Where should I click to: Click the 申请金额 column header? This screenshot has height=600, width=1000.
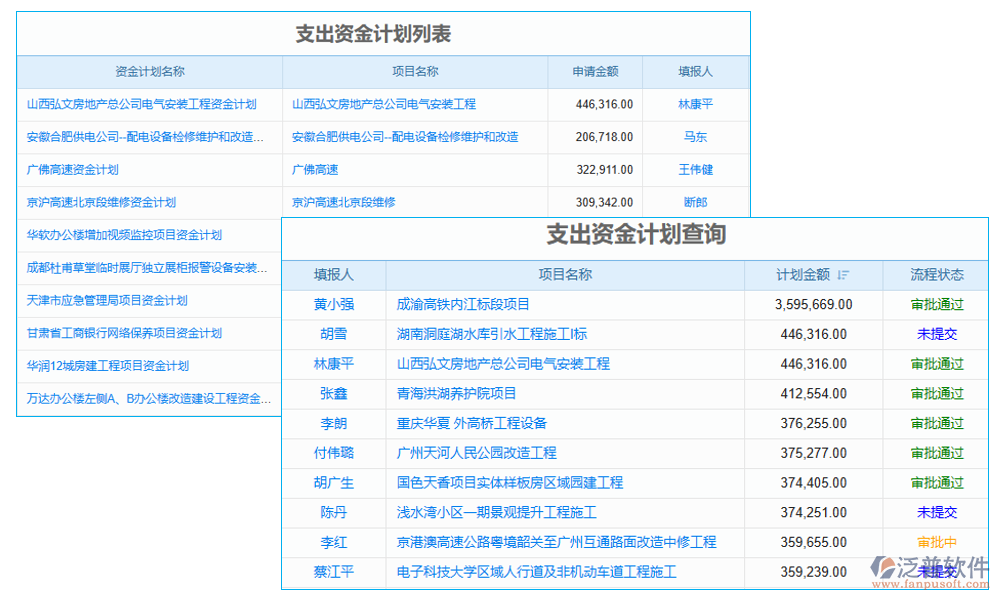[x=595, y=71]
